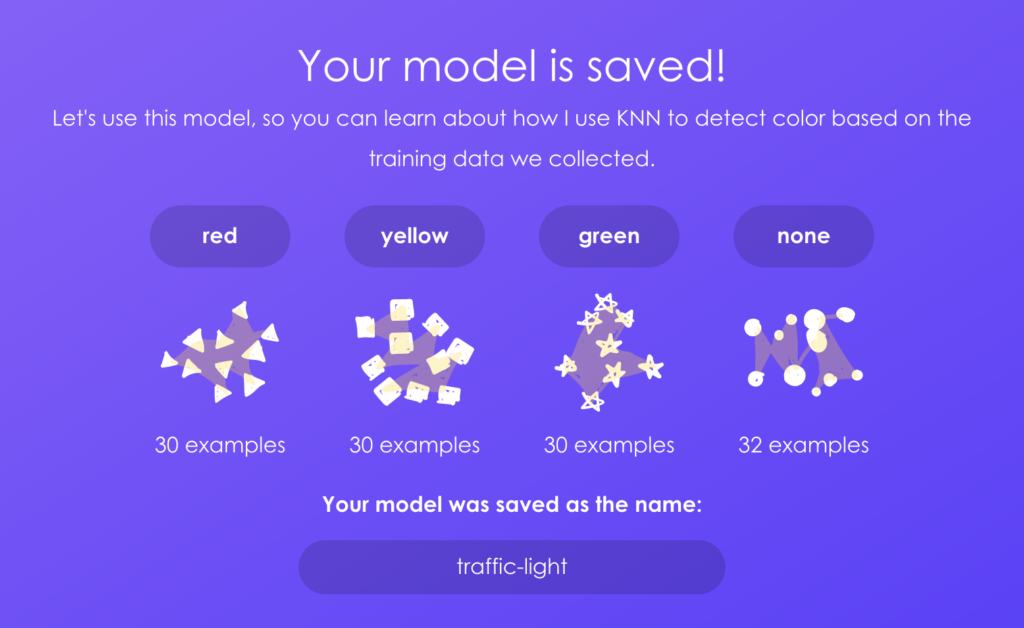Click "30 examples" under the yellow cluster

click(414, 445)
